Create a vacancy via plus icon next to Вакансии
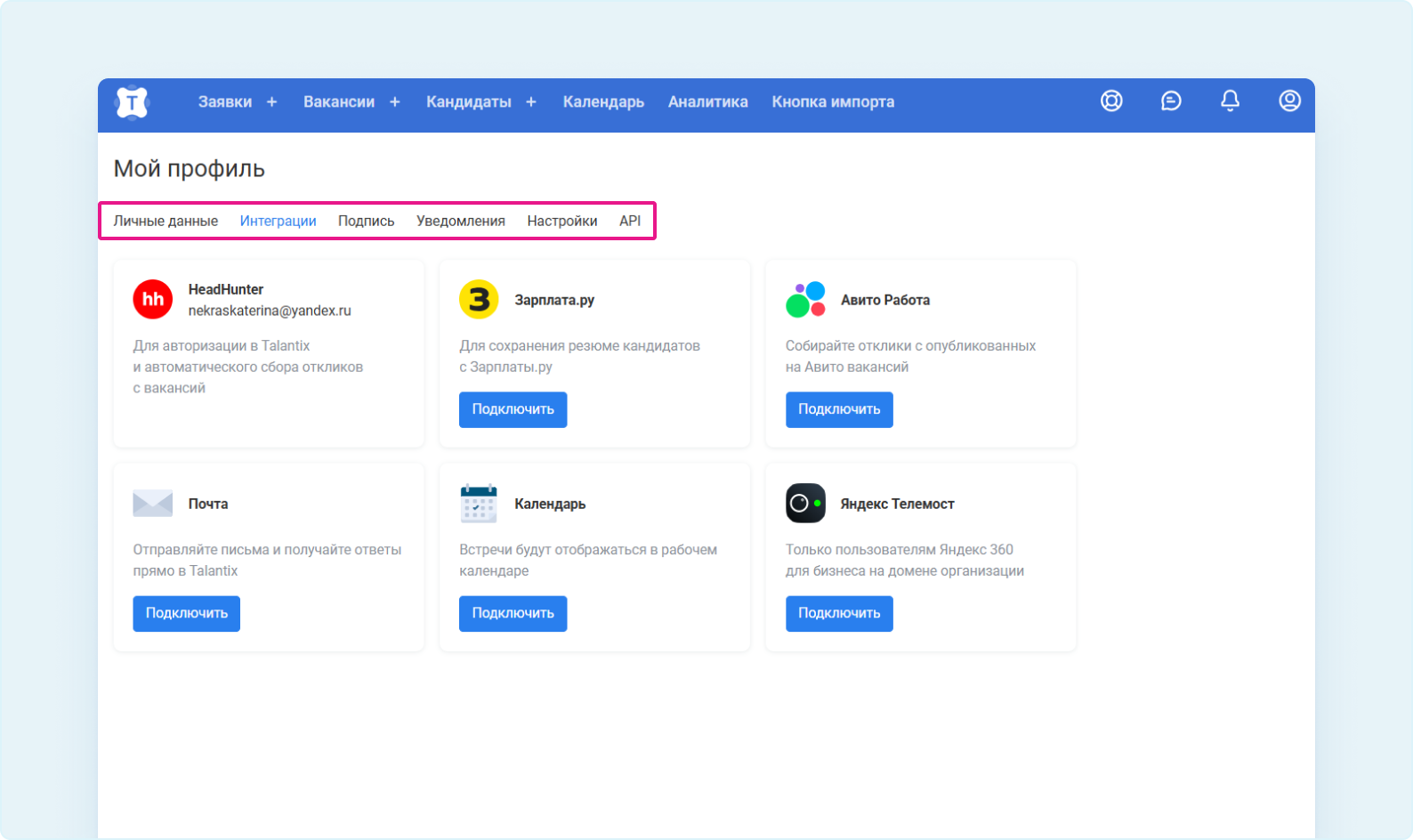Image resolution: width=1413 pixels, height=840 pixels. click(395, 102)
